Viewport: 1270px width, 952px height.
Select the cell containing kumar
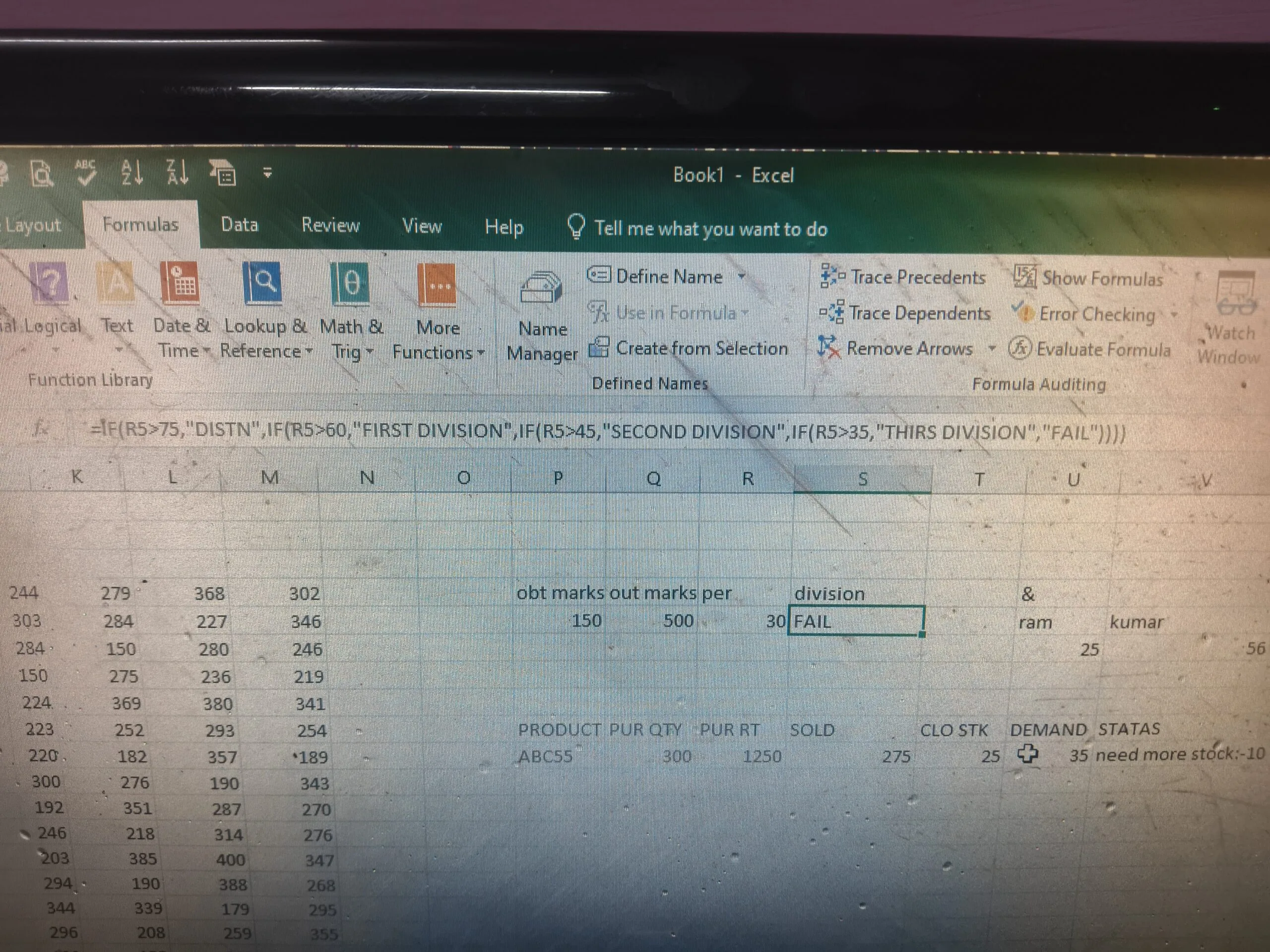[x=1136, y=622]
